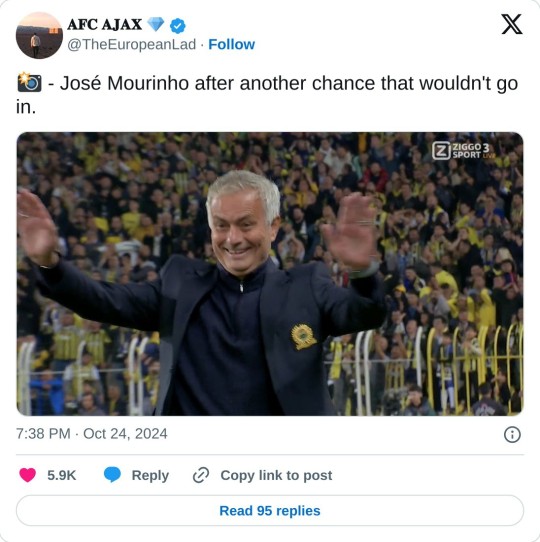Click the blue verified checkmark badge
The height and width of the screenshot is (542, 540).
pos(178,26)
